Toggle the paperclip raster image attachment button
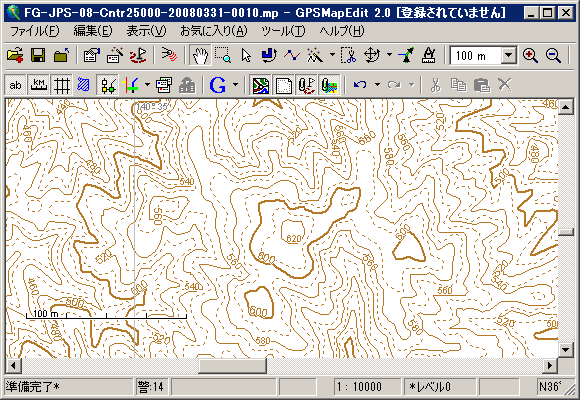 (x=329, y=85)
